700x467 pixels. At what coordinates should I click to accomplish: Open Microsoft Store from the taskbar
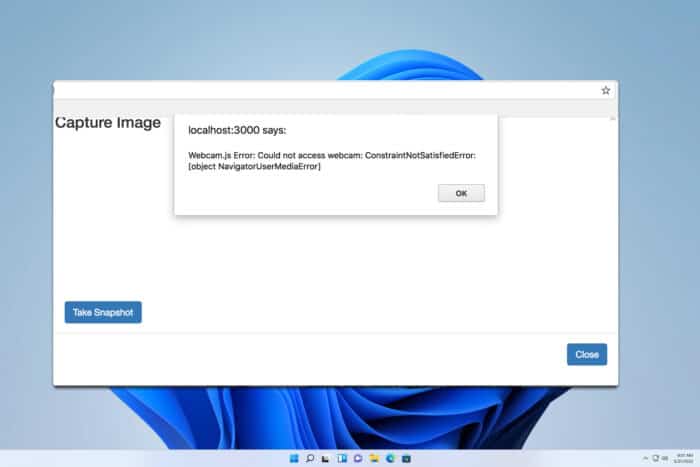(406, 459)
